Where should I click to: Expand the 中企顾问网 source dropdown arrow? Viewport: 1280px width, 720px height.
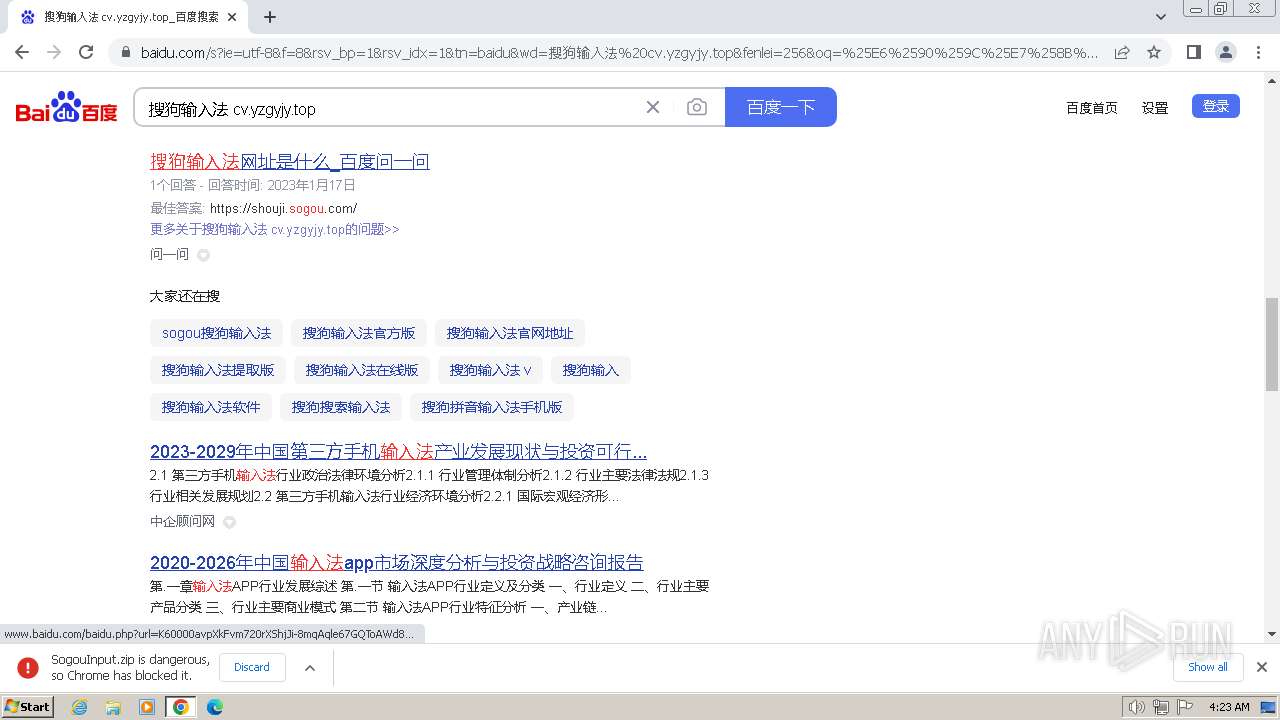coord(229,522)
